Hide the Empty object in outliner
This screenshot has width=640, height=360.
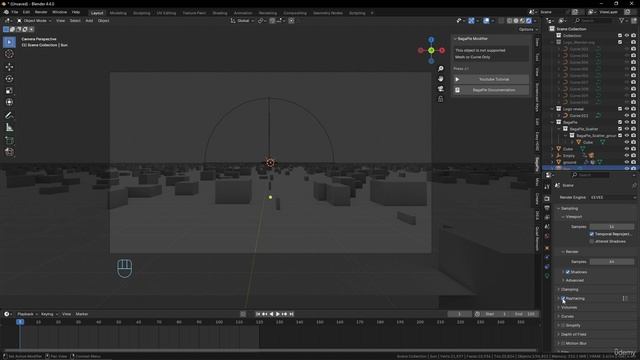tap(627, 156)
